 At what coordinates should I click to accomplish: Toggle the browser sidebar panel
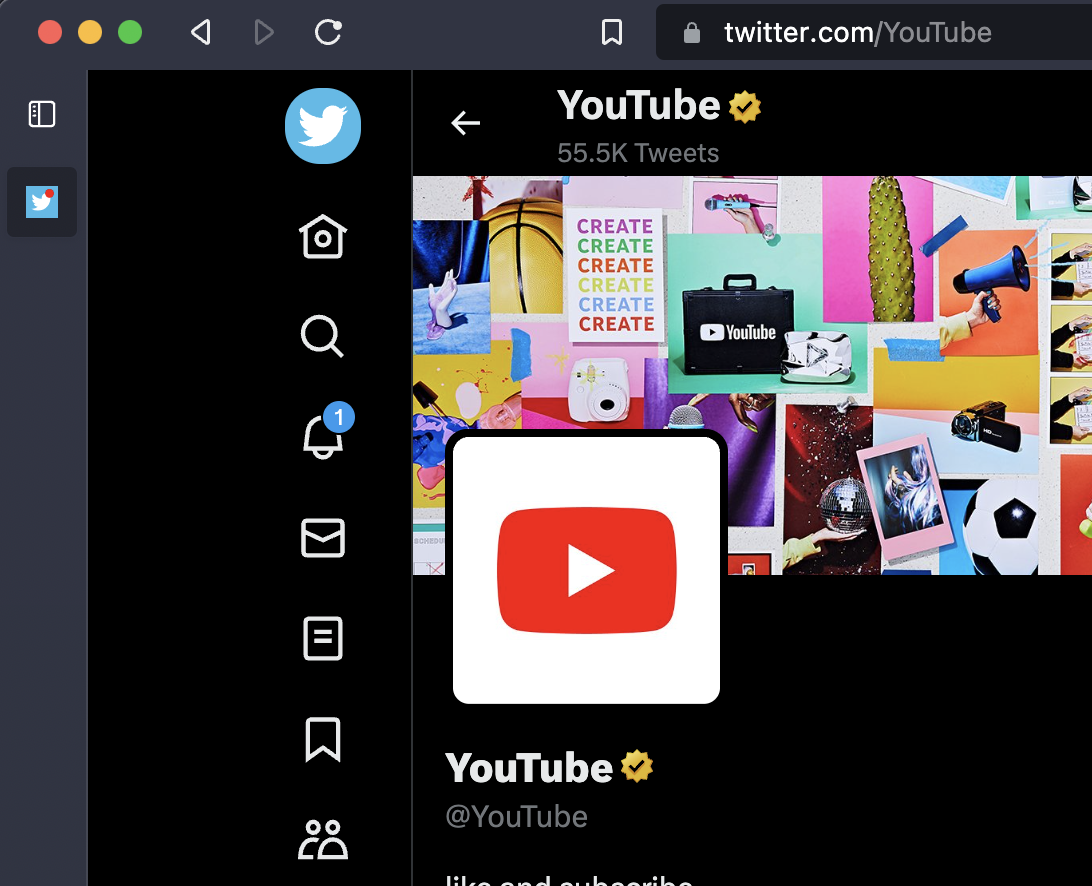click(x=42, y=114)
